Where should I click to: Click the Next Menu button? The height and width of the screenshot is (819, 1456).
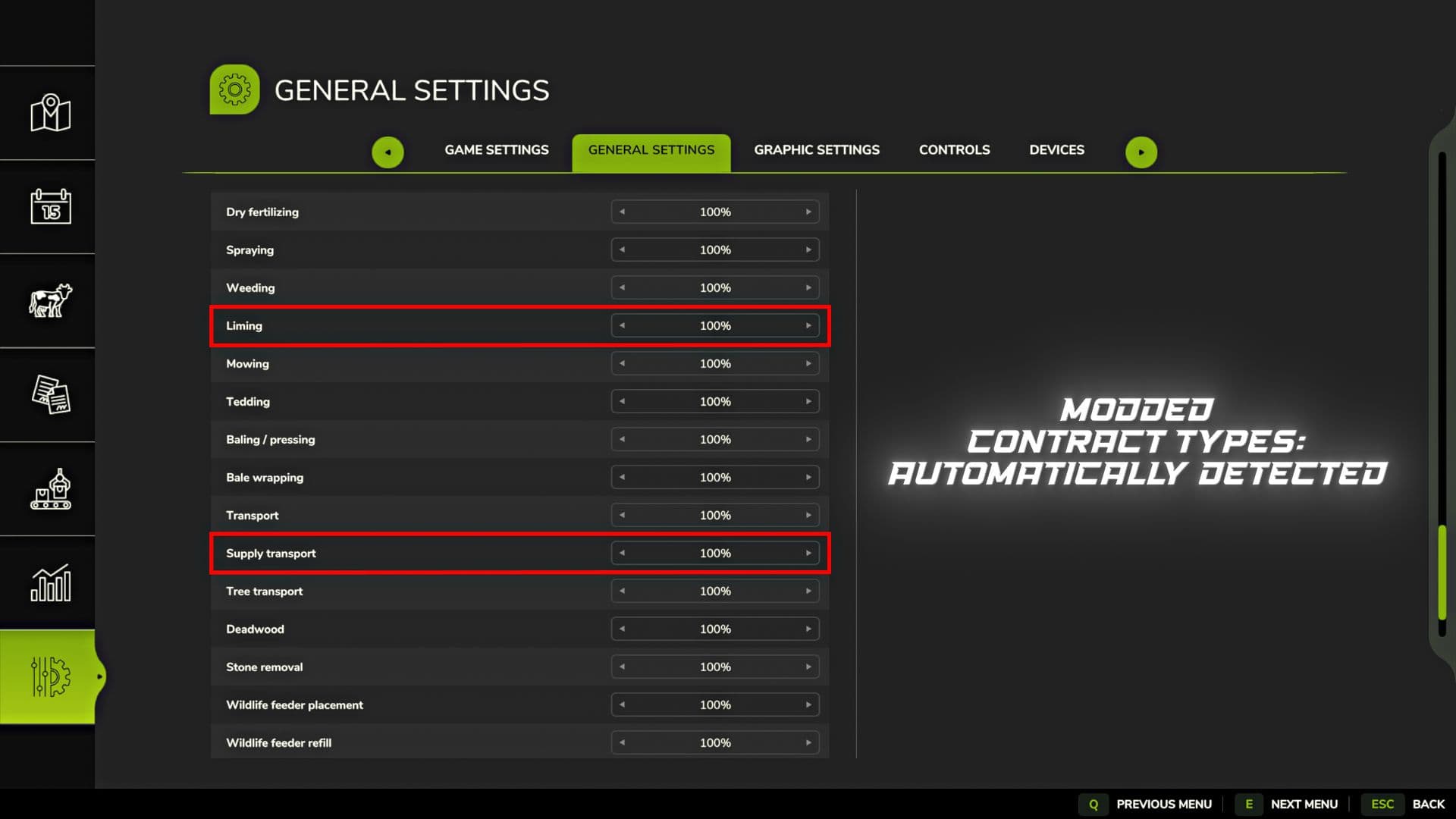1304,804
